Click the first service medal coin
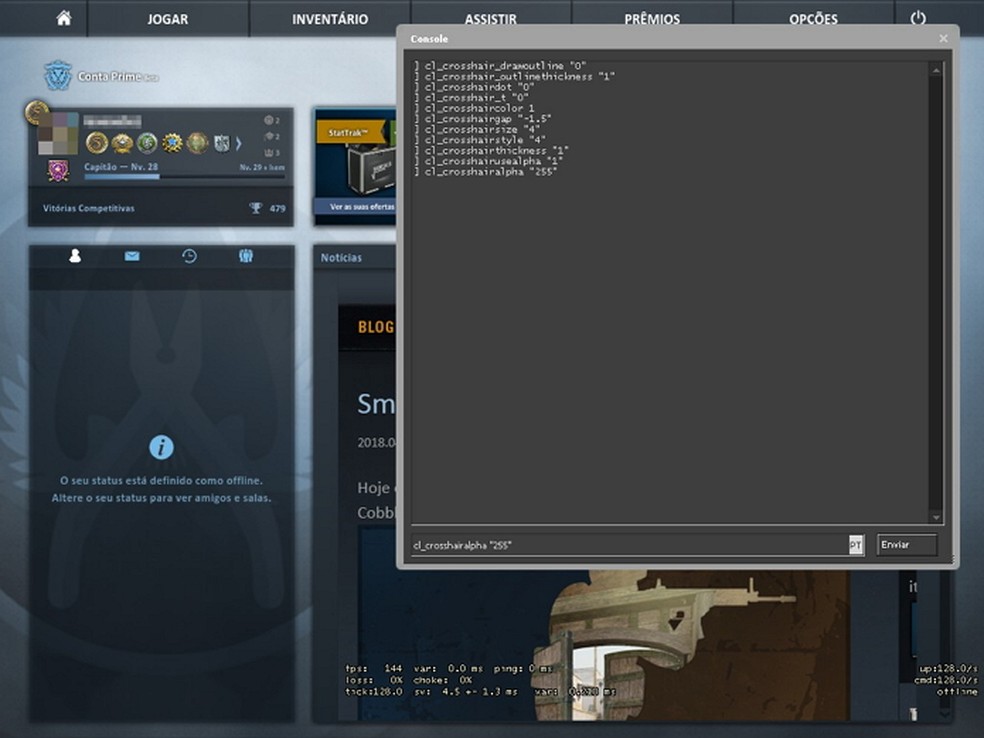The image size is (984, 738). [x=97, y=143]
